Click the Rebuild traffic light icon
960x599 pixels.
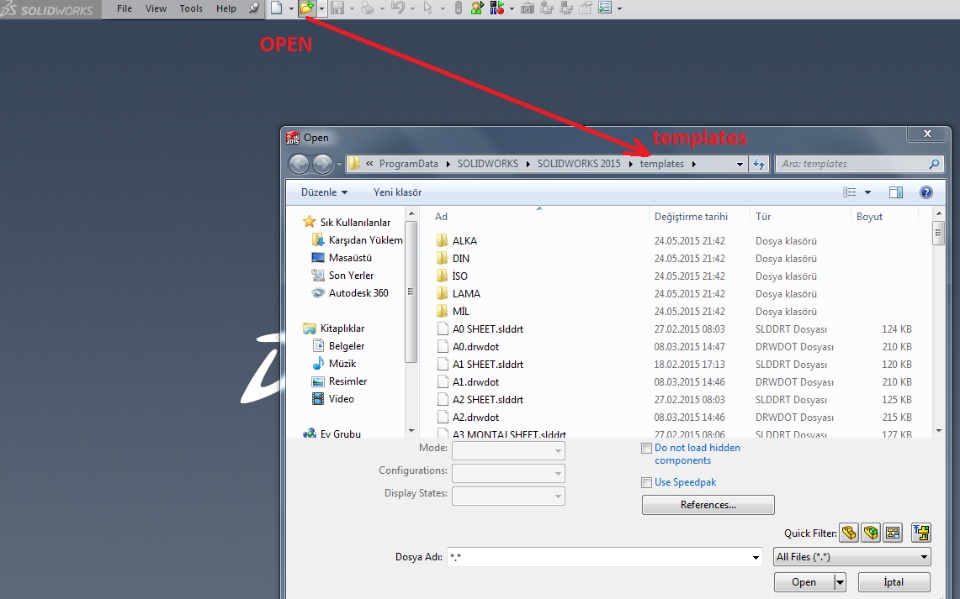[458, 8]
